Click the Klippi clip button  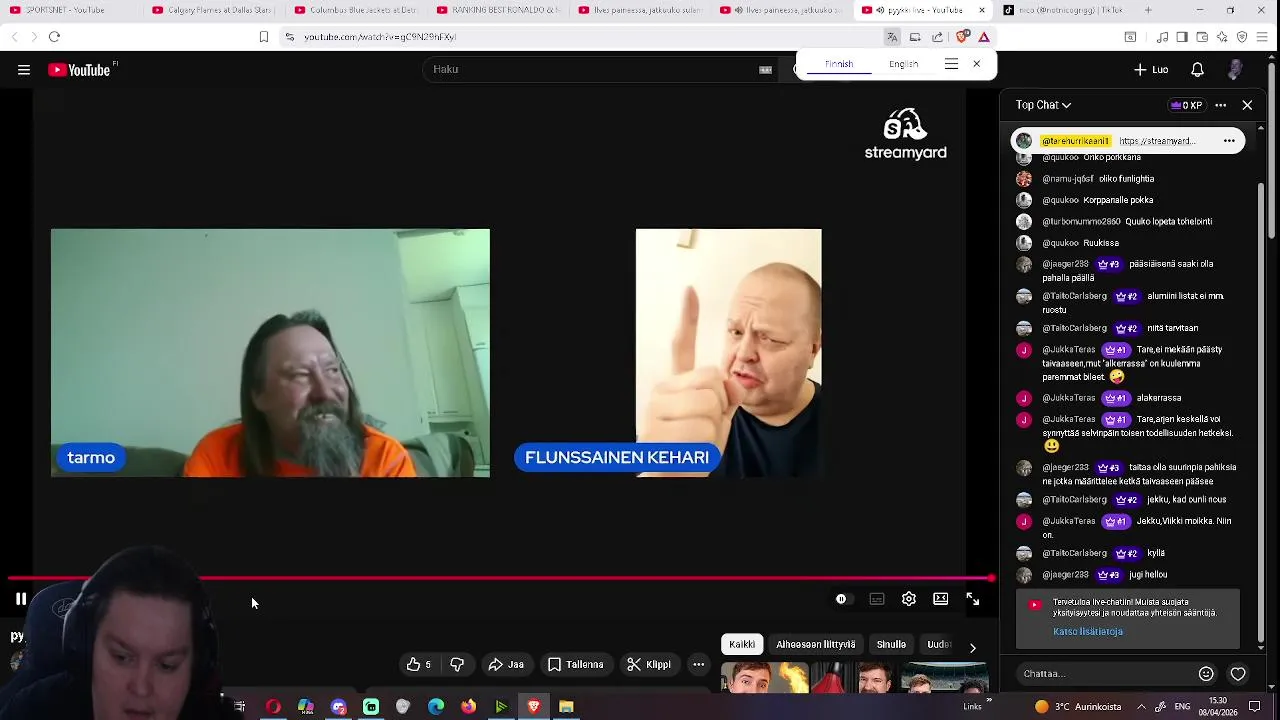[649, 664]
